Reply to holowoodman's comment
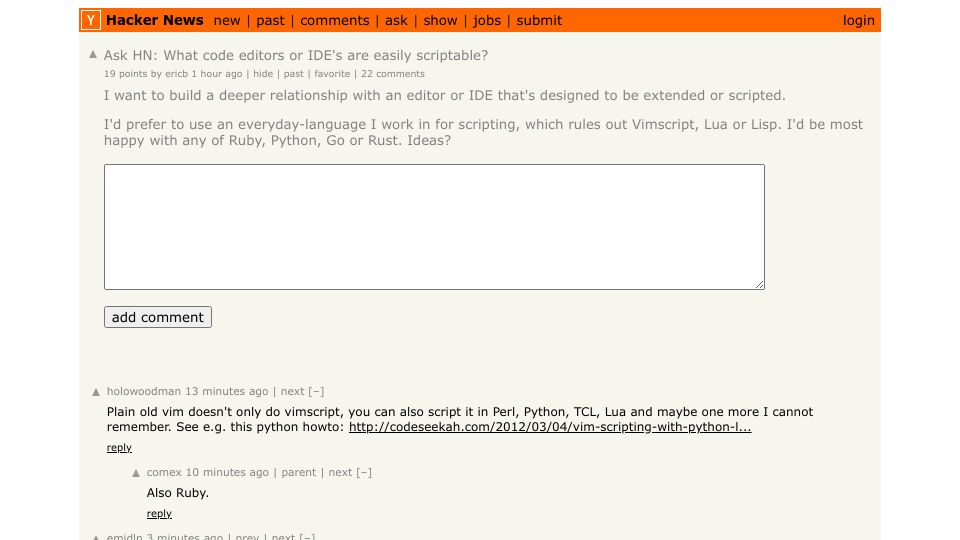The image size is (960, 540). click(x=119, y=448)
